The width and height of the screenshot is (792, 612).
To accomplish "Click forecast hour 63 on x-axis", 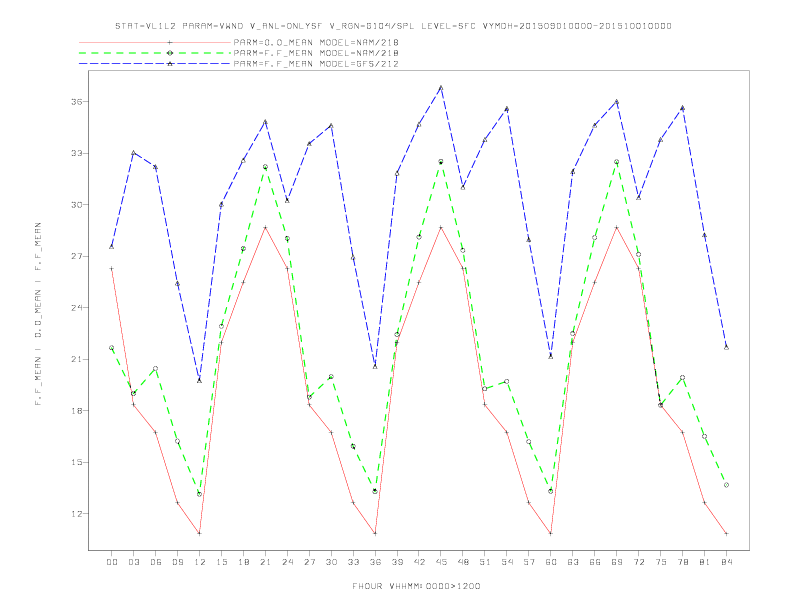I will pyautogui.click(x=573, y=562).
